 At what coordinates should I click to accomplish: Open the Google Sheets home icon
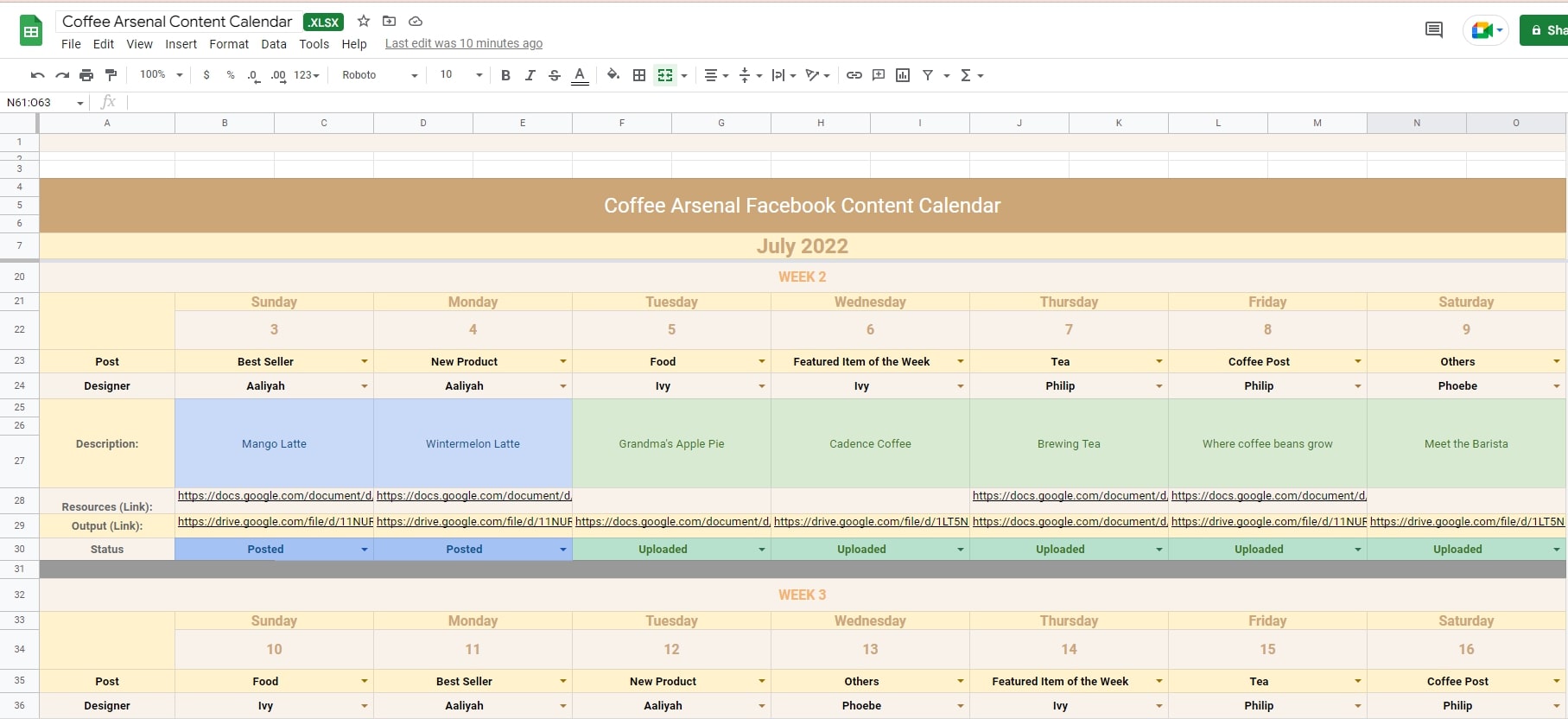tap(31, 31)
